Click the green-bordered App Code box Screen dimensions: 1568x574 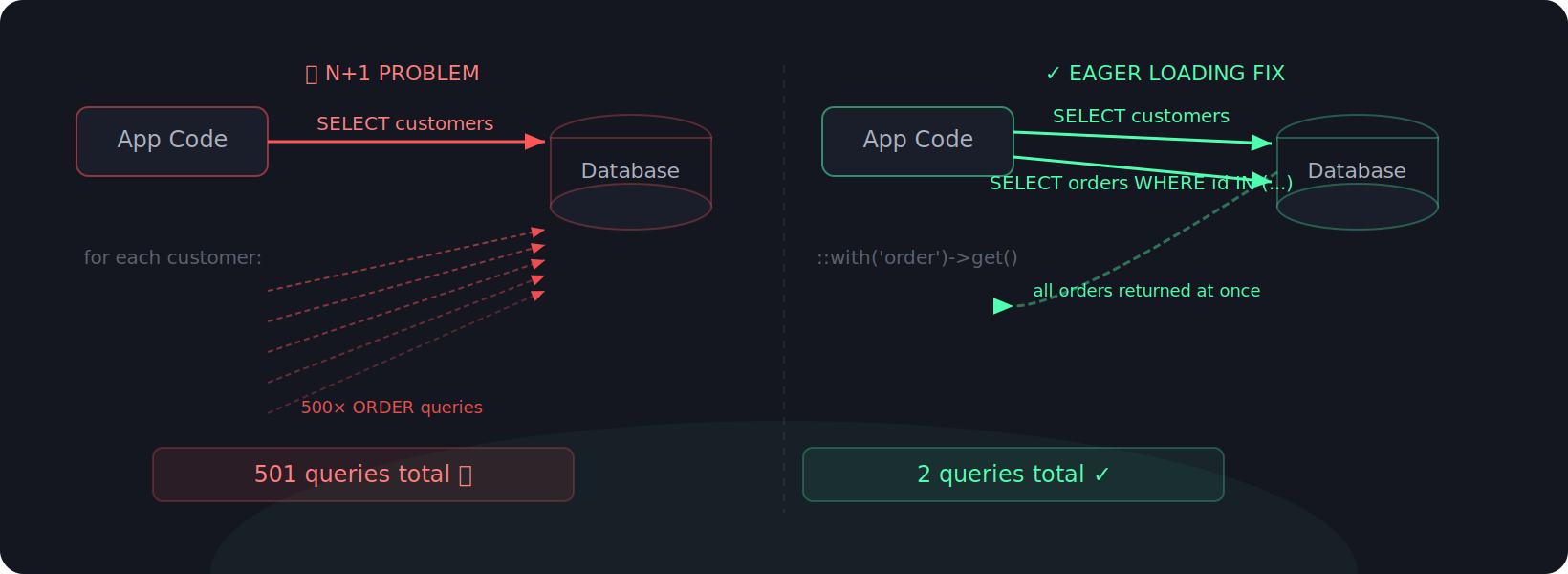click(x=918, y=142)
